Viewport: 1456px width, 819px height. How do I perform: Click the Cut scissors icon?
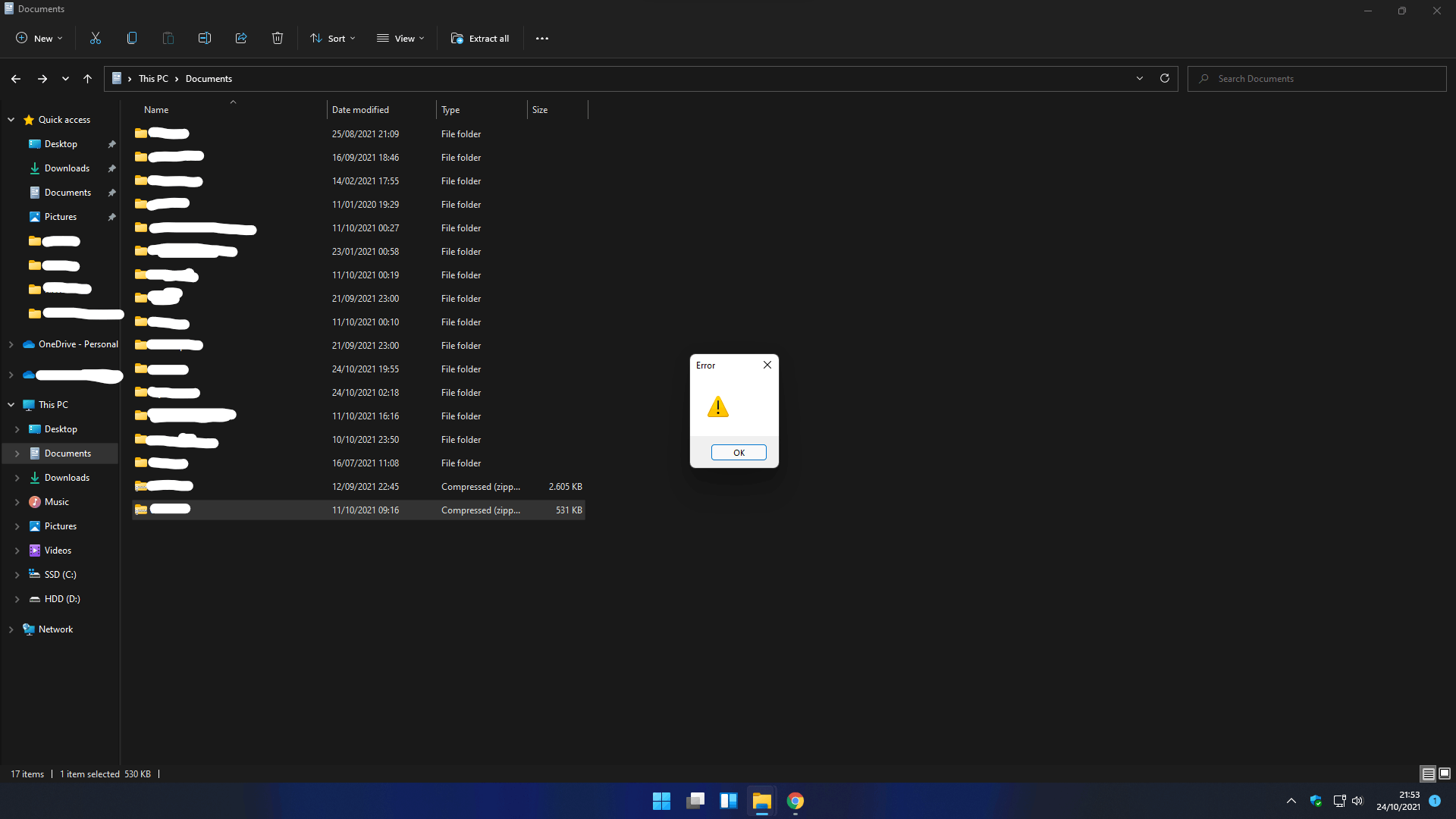click(96, 38)
